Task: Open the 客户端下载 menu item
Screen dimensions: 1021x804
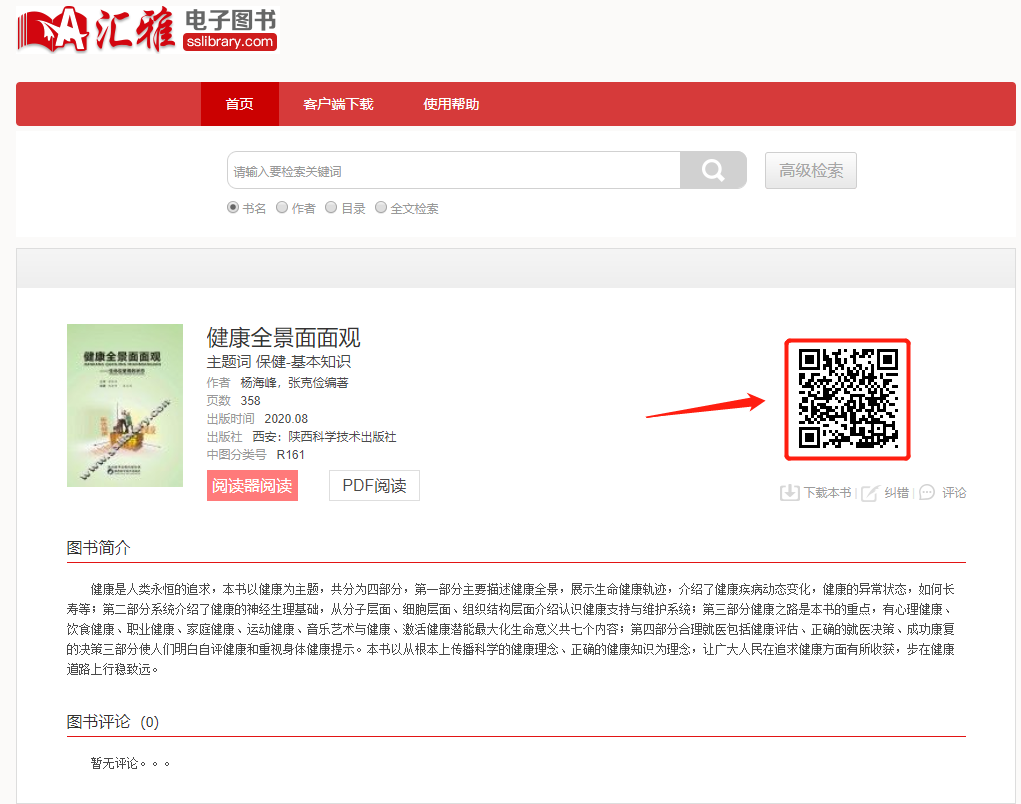Action: pos(338,104)
